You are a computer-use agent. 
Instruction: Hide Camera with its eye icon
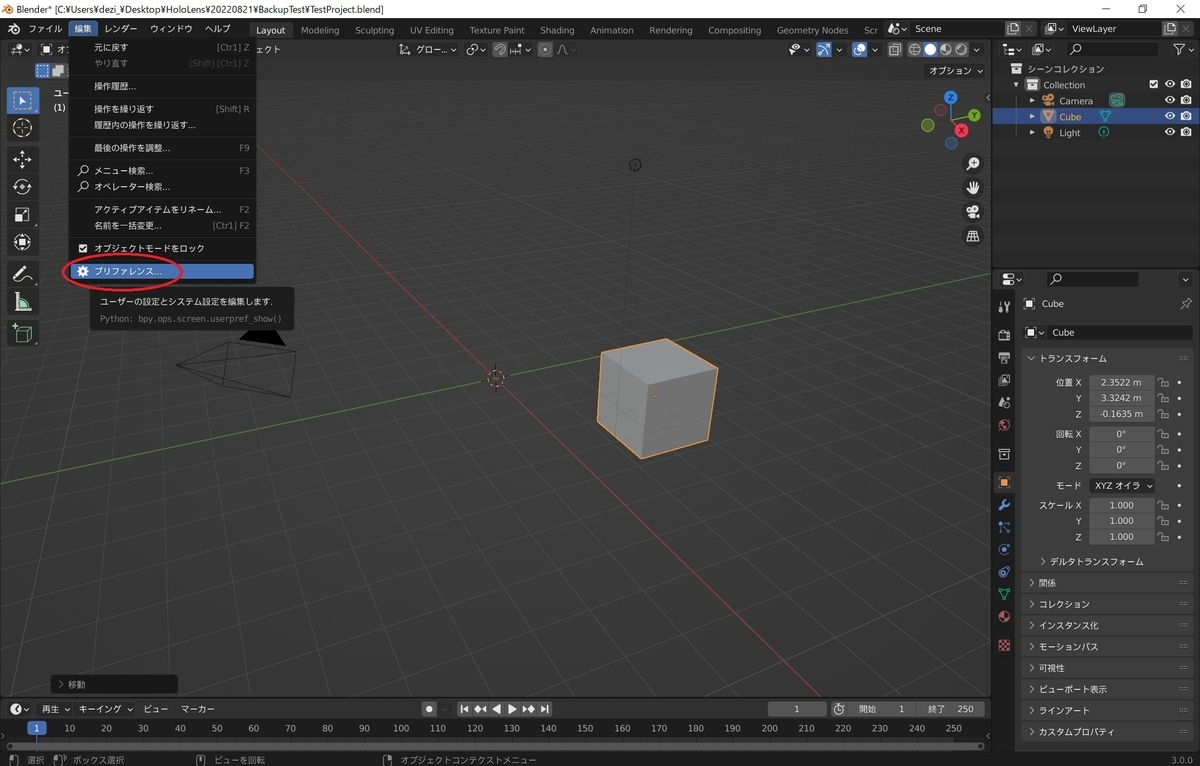pos(1170,100)
